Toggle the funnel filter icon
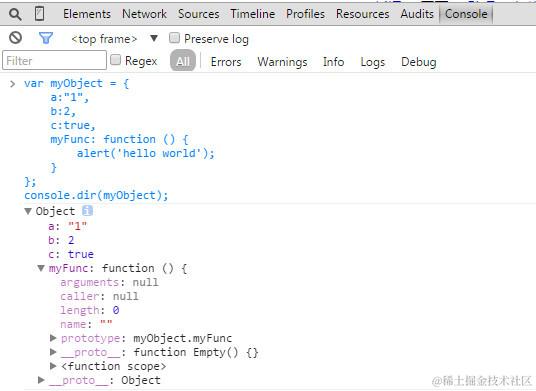The height and width of the screenshot is (391, 536). tap(46, 38)
